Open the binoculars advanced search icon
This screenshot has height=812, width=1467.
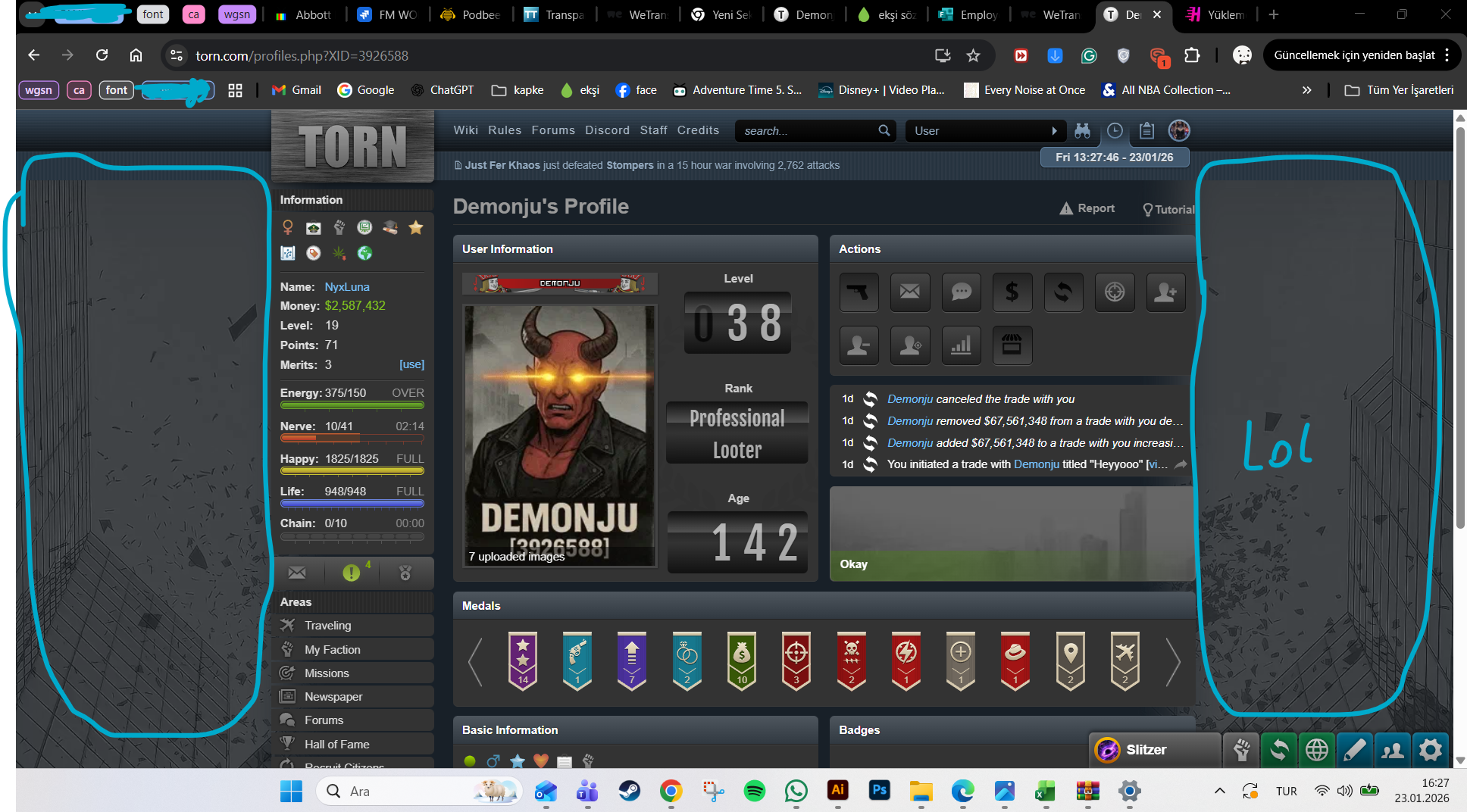pos(1083,131)
